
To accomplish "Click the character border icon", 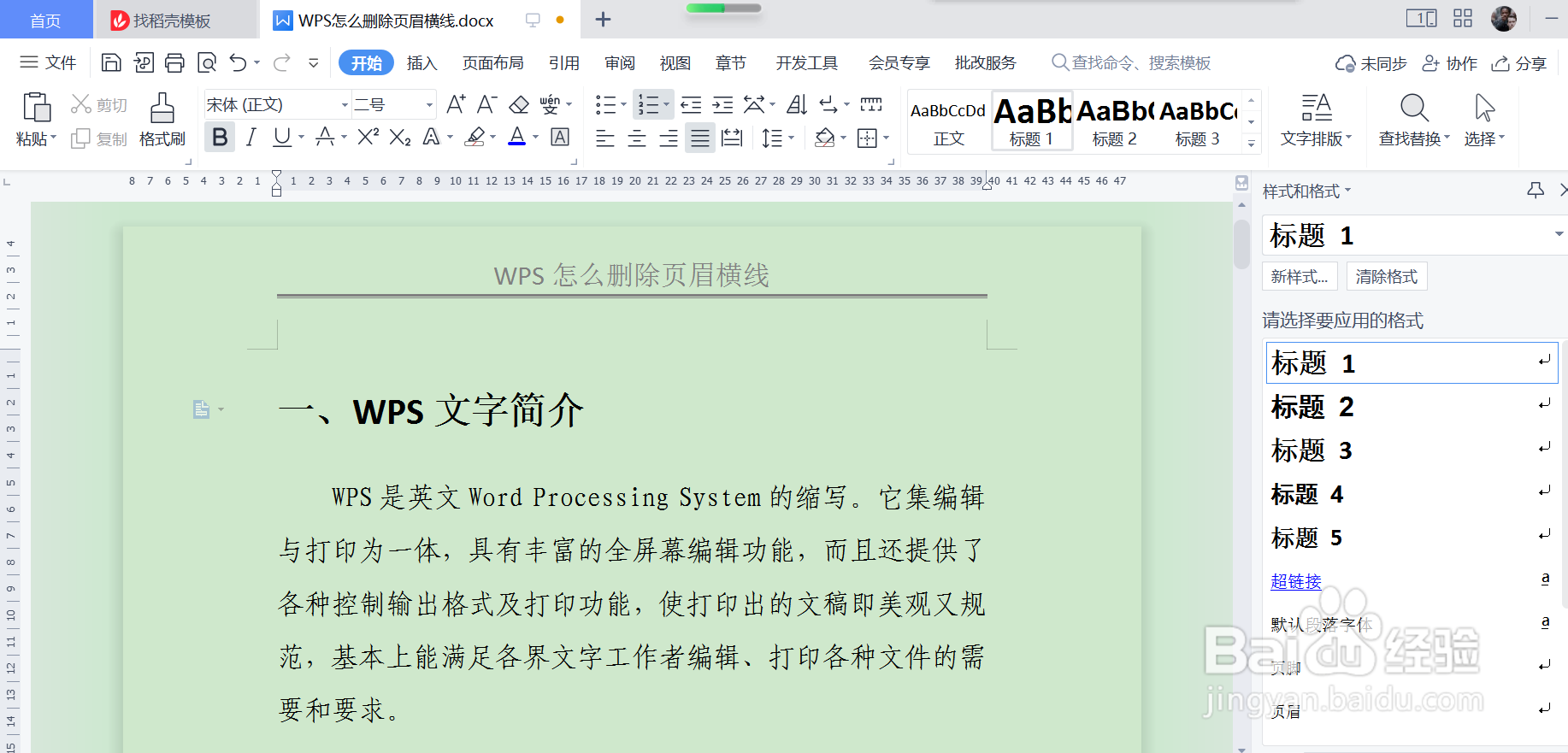I will tap(560, 137).
